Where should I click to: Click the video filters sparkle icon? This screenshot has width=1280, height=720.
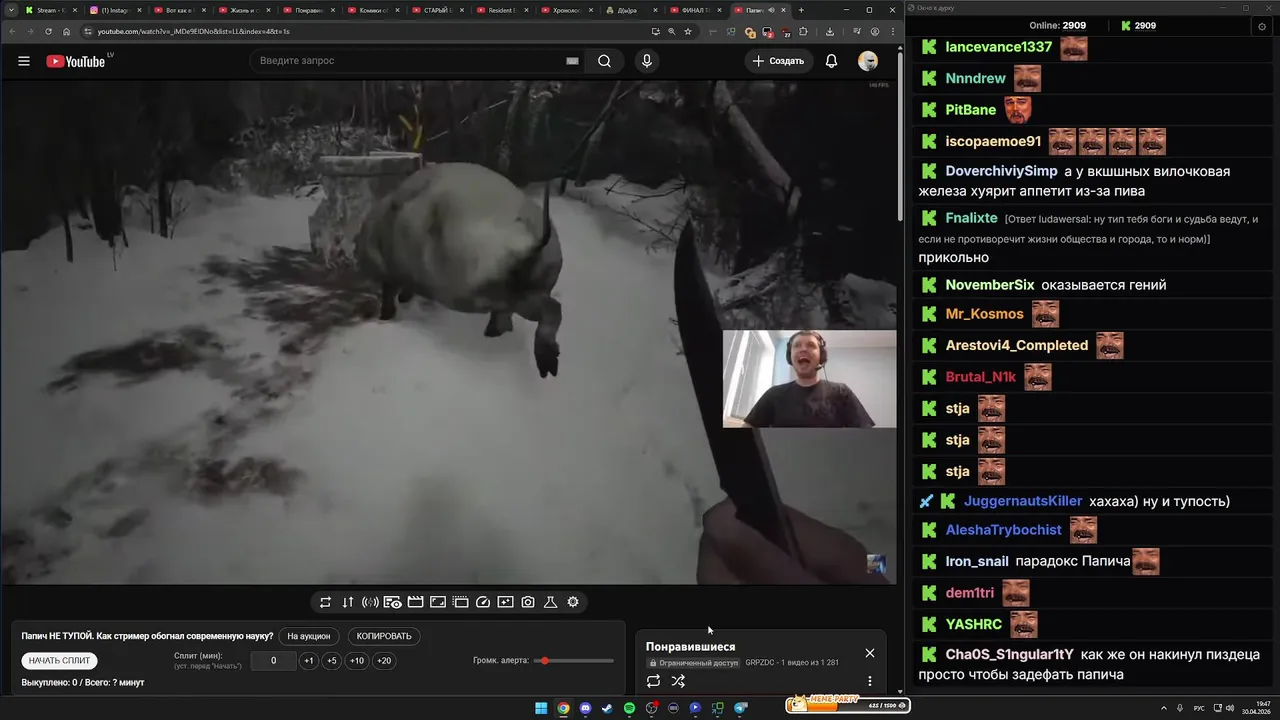[x=505, y=602]
